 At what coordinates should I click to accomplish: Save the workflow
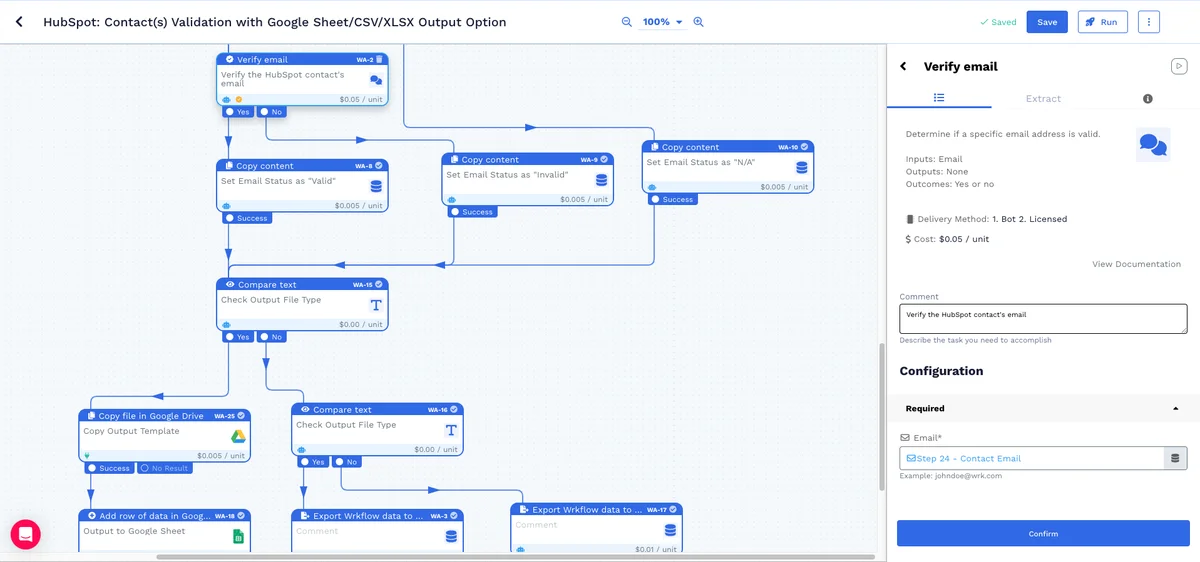1047,22
